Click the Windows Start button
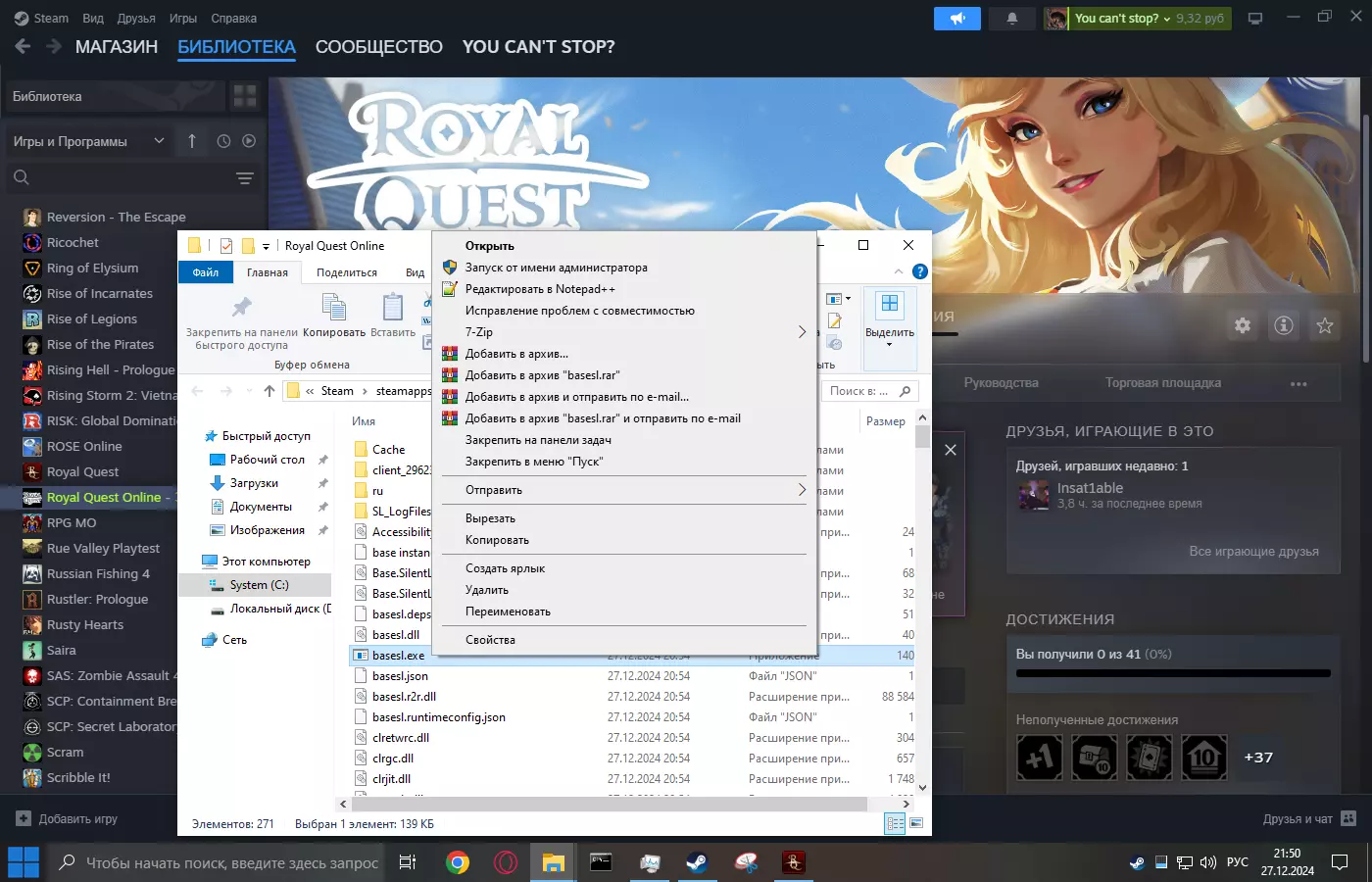 [x=23, y=862]
